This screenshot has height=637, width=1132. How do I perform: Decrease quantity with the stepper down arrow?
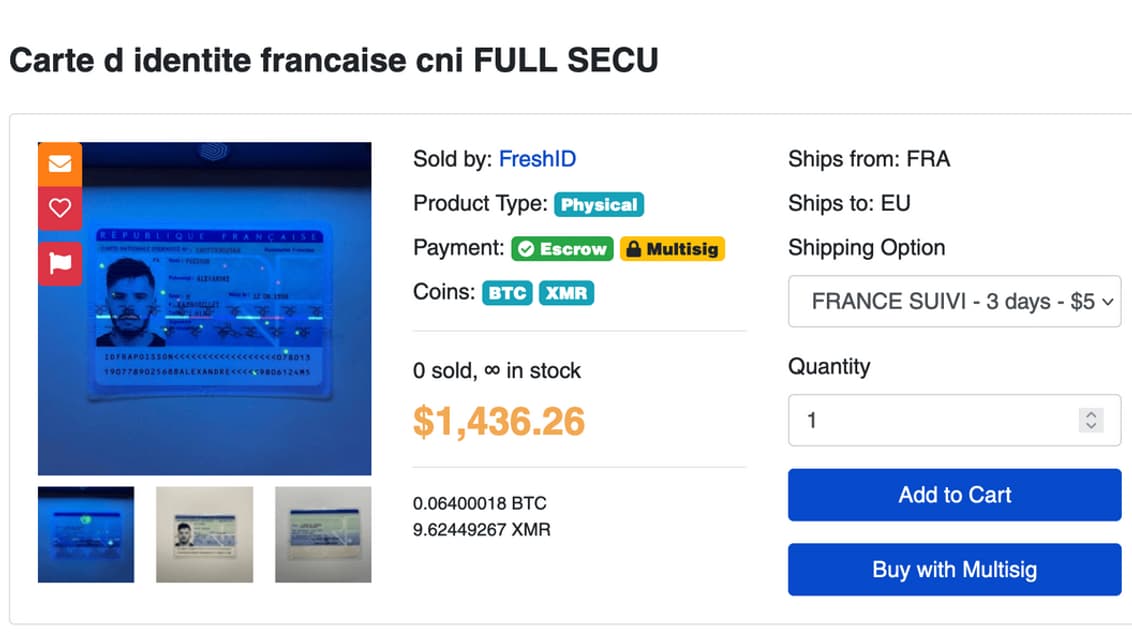[x=1091, y=426]
